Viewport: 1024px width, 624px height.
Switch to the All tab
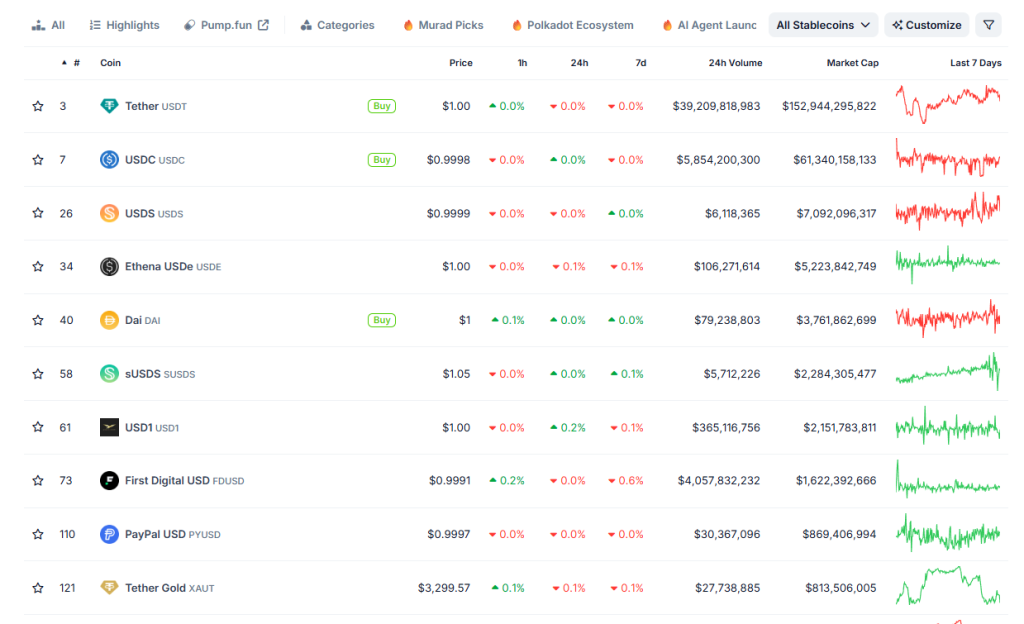48,25
